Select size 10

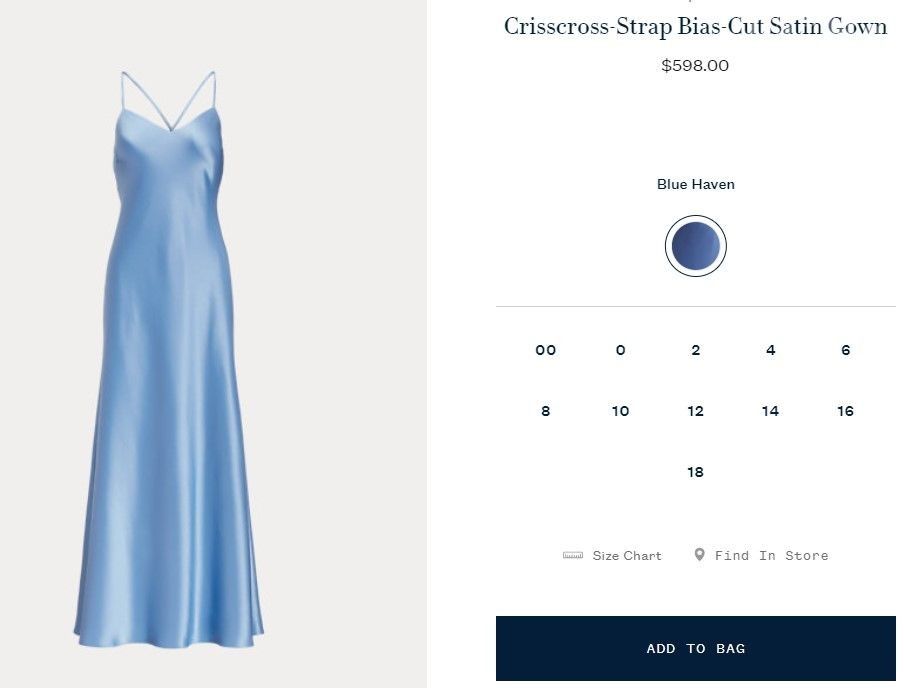pos(620,411)
